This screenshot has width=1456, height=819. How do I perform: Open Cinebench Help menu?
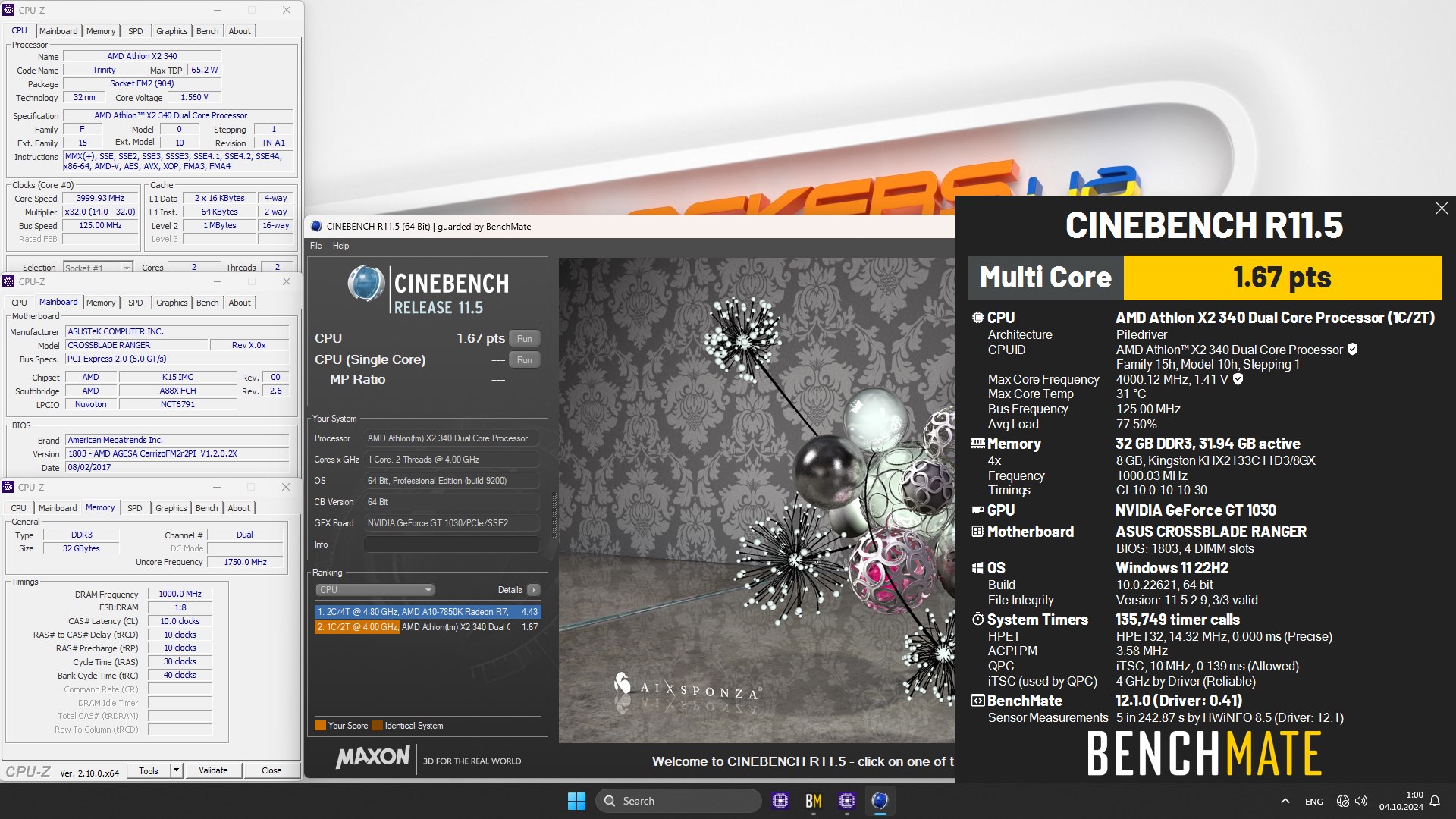click(x=341, y=246)
